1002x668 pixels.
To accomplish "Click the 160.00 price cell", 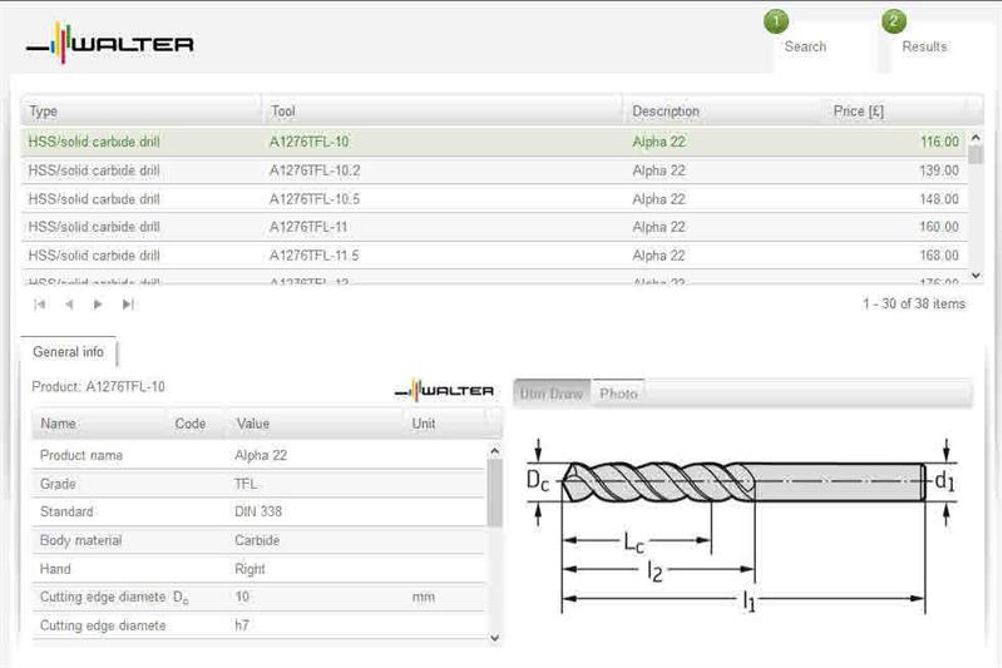I will (x=939, y=227).
